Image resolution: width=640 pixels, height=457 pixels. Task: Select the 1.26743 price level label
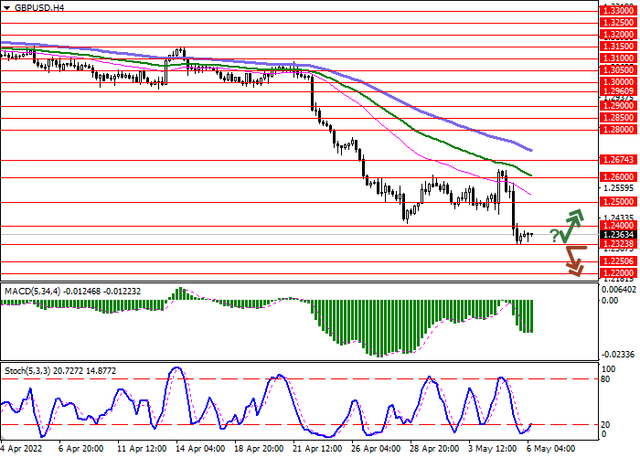(x=618, y=160)
